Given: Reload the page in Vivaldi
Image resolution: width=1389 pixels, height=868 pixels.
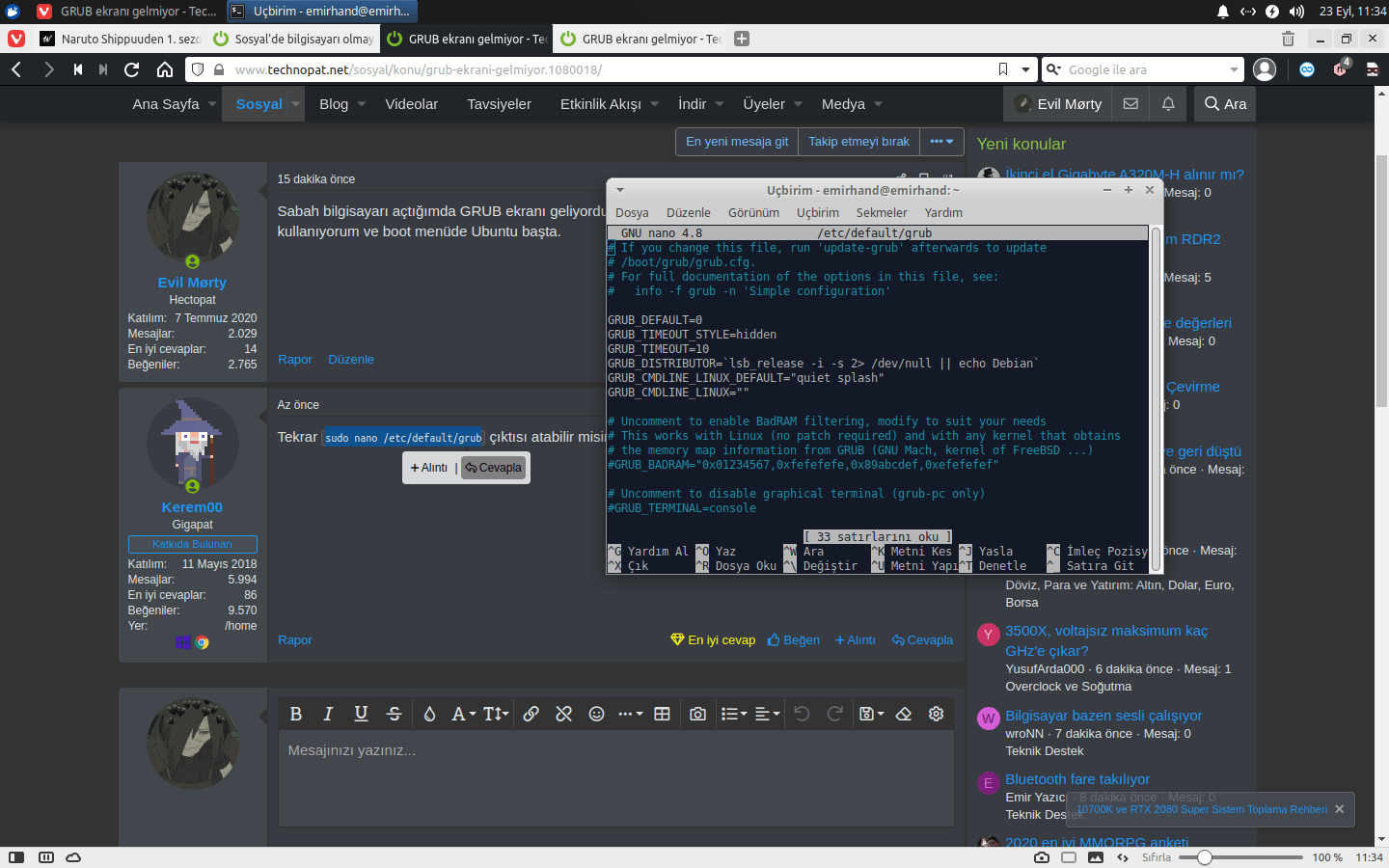Looking at the screenshot, I should 132,69.
